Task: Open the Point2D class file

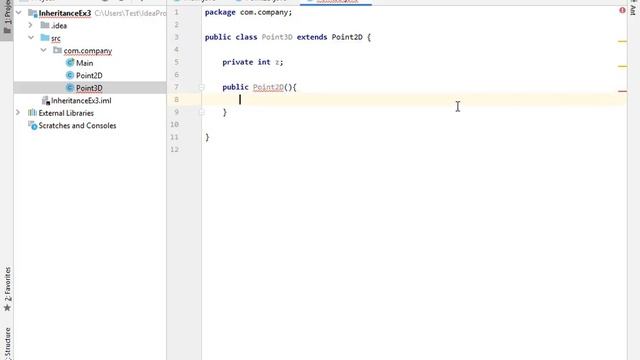Action: pos(89,76)
